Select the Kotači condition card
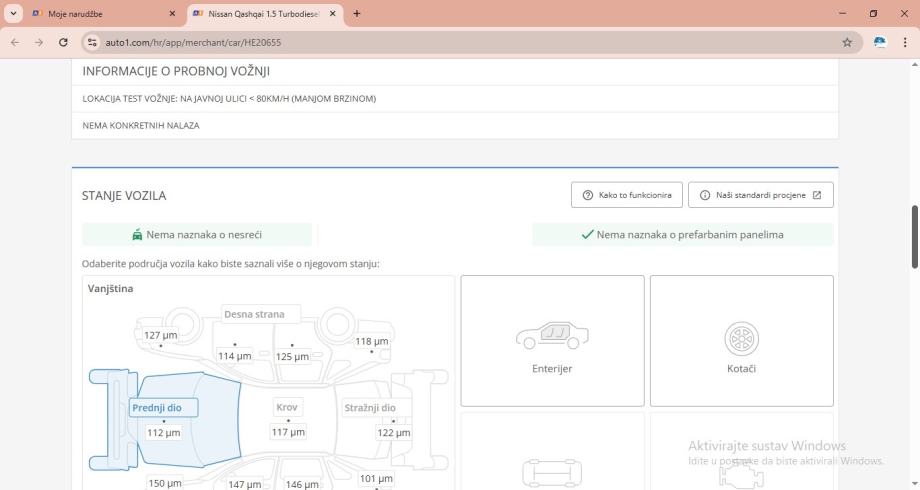The height and width of the screenshot is (490, 920). click(x=742, y=341)
